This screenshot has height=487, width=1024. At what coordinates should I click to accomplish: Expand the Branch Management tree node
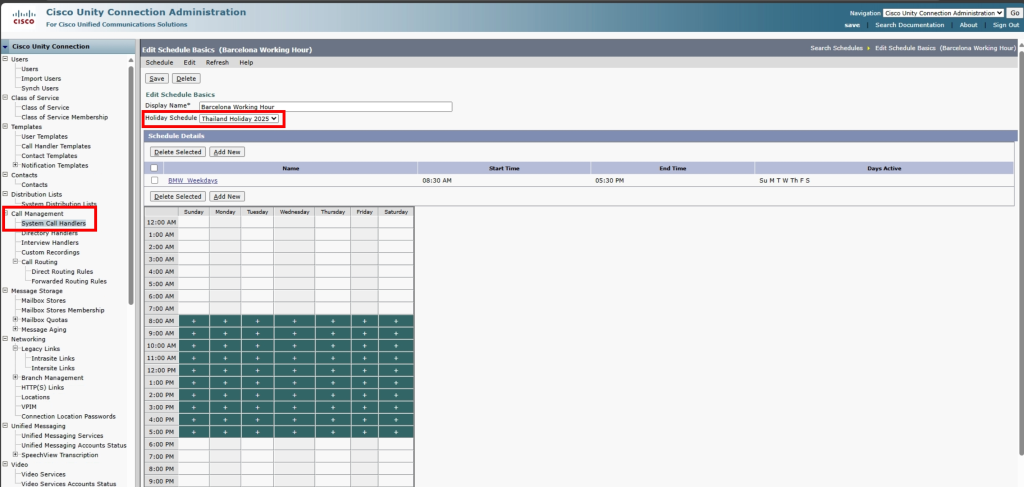[x=15, y=378]
